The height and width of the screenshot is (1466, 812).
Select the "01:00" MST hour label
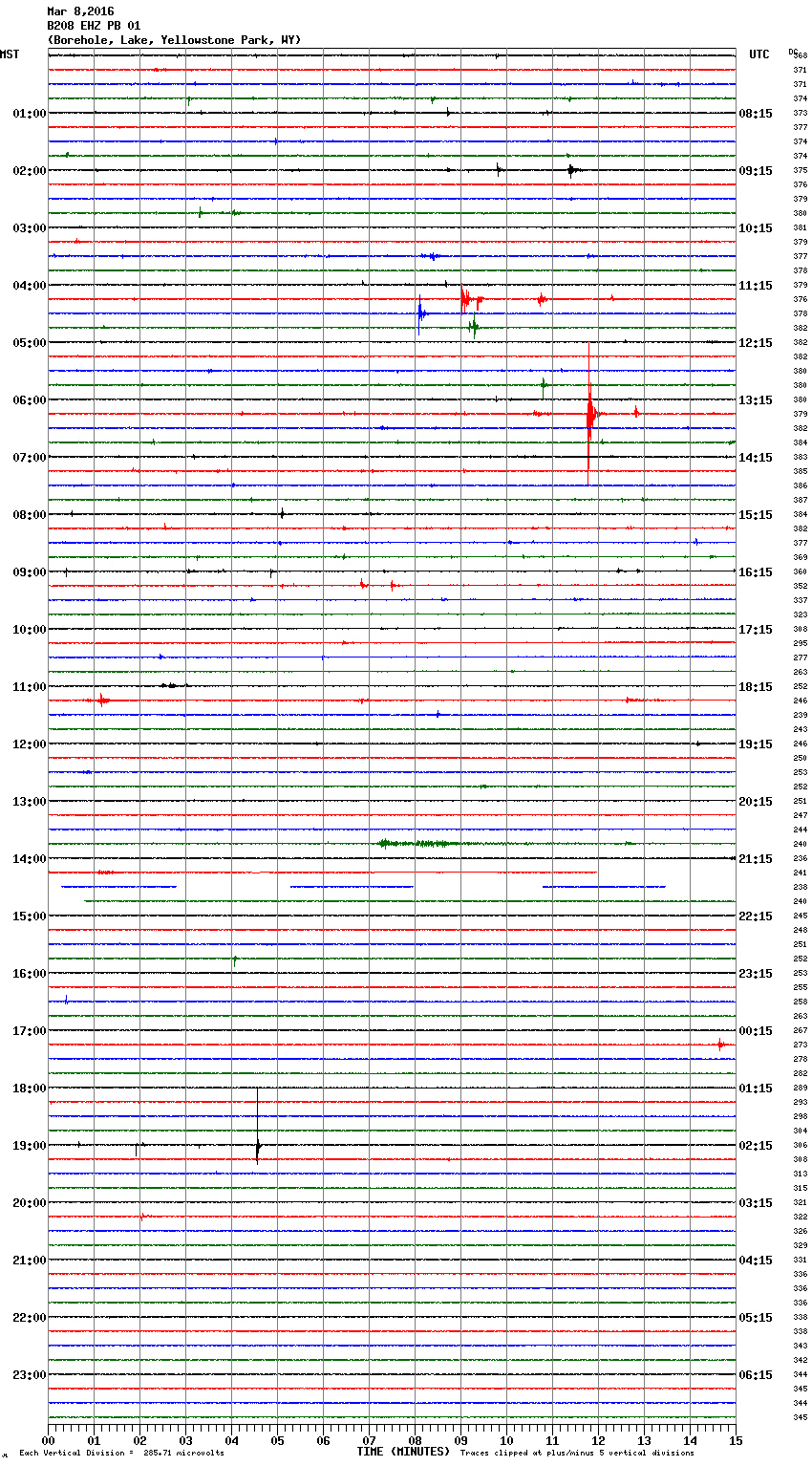point(29,114)
